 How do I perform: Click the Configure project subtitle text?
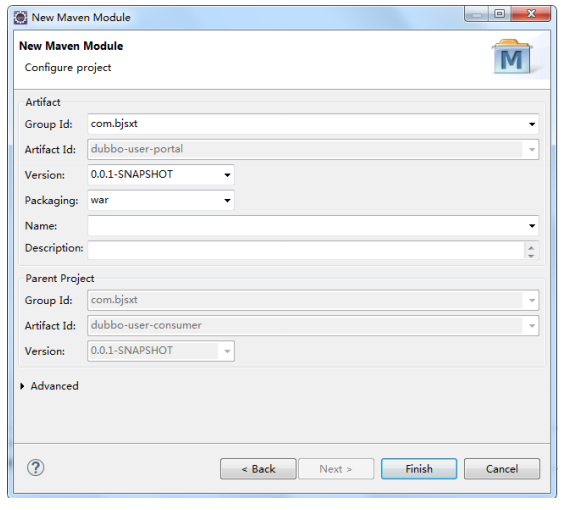click(x=68, y=68)
